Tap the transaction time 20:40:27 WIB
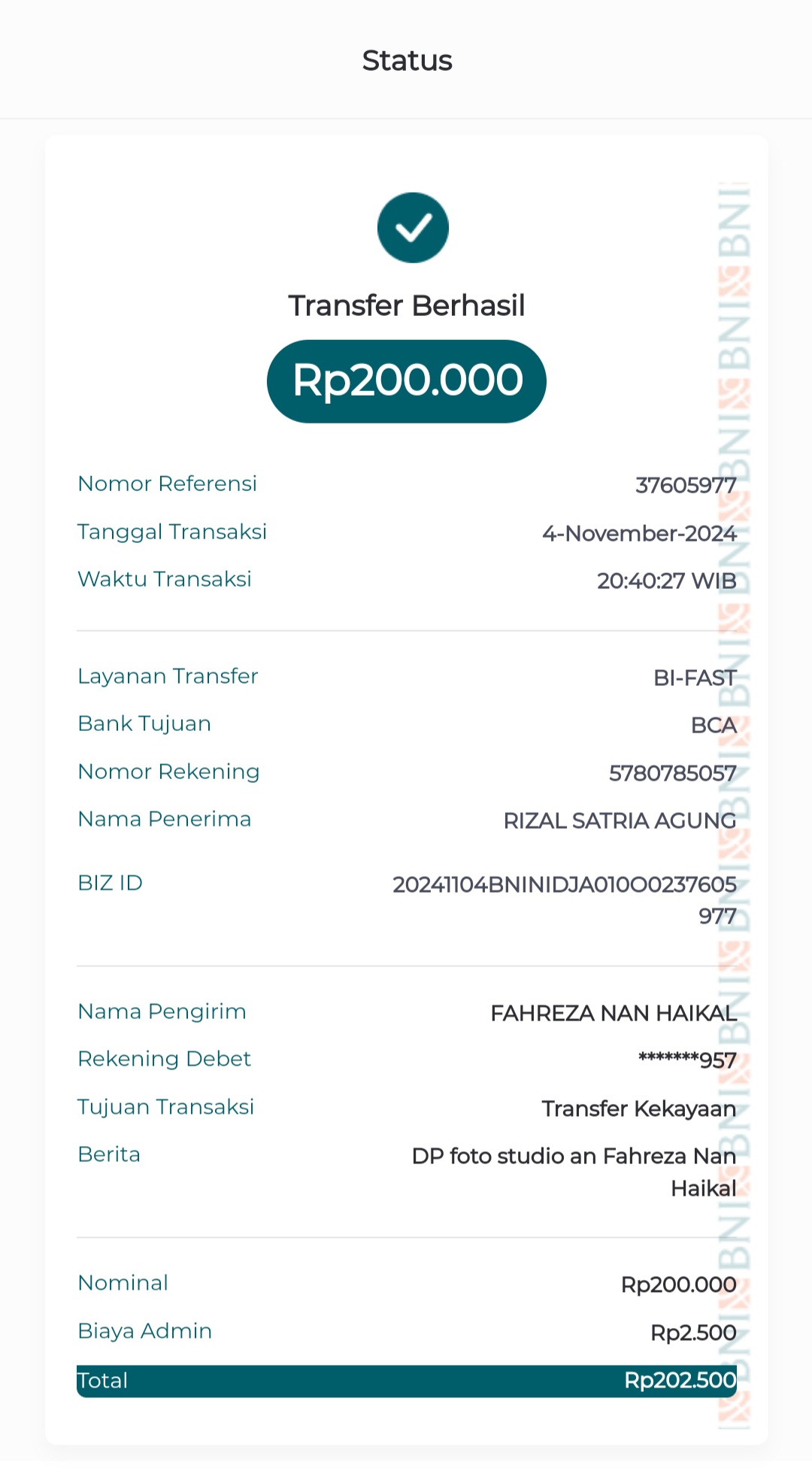 (x=666, y=581)
